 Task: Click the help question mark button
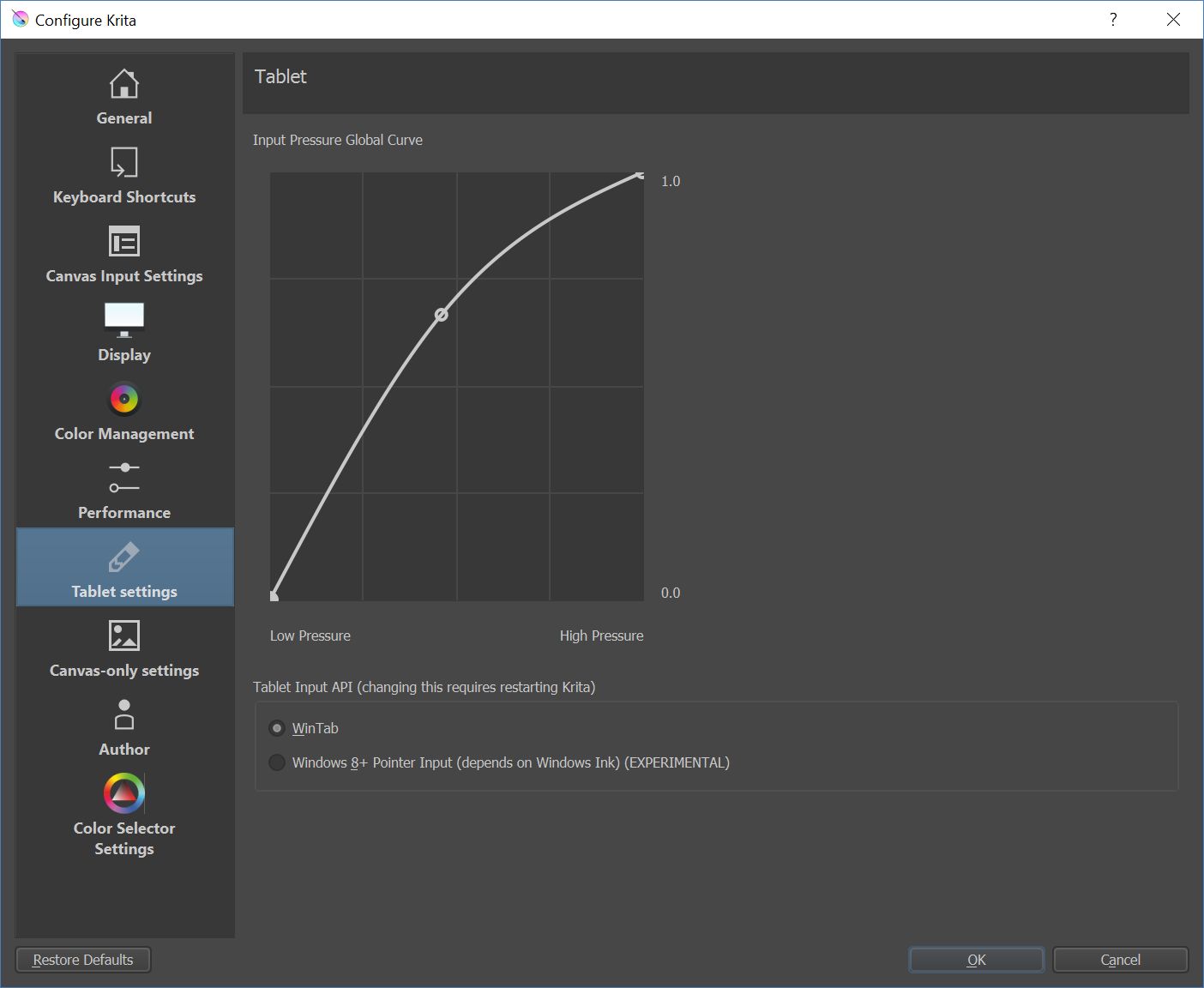point(1113,19)
